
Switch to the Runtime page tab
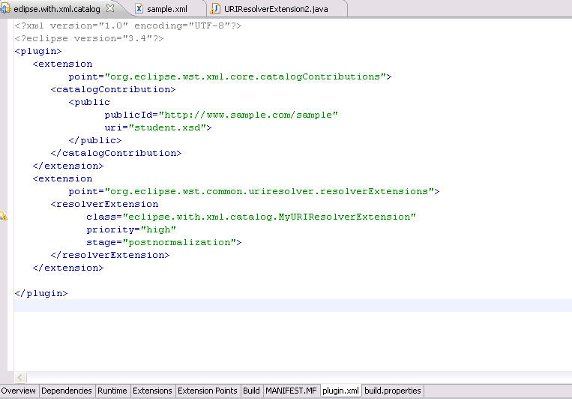(x=112, y=391)
